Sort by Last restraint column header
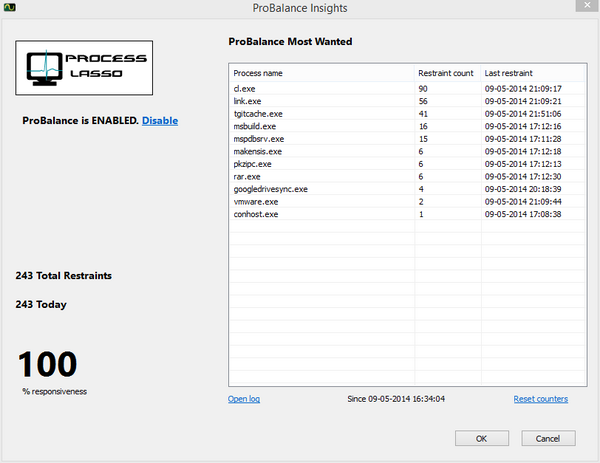 click(532, 73)
